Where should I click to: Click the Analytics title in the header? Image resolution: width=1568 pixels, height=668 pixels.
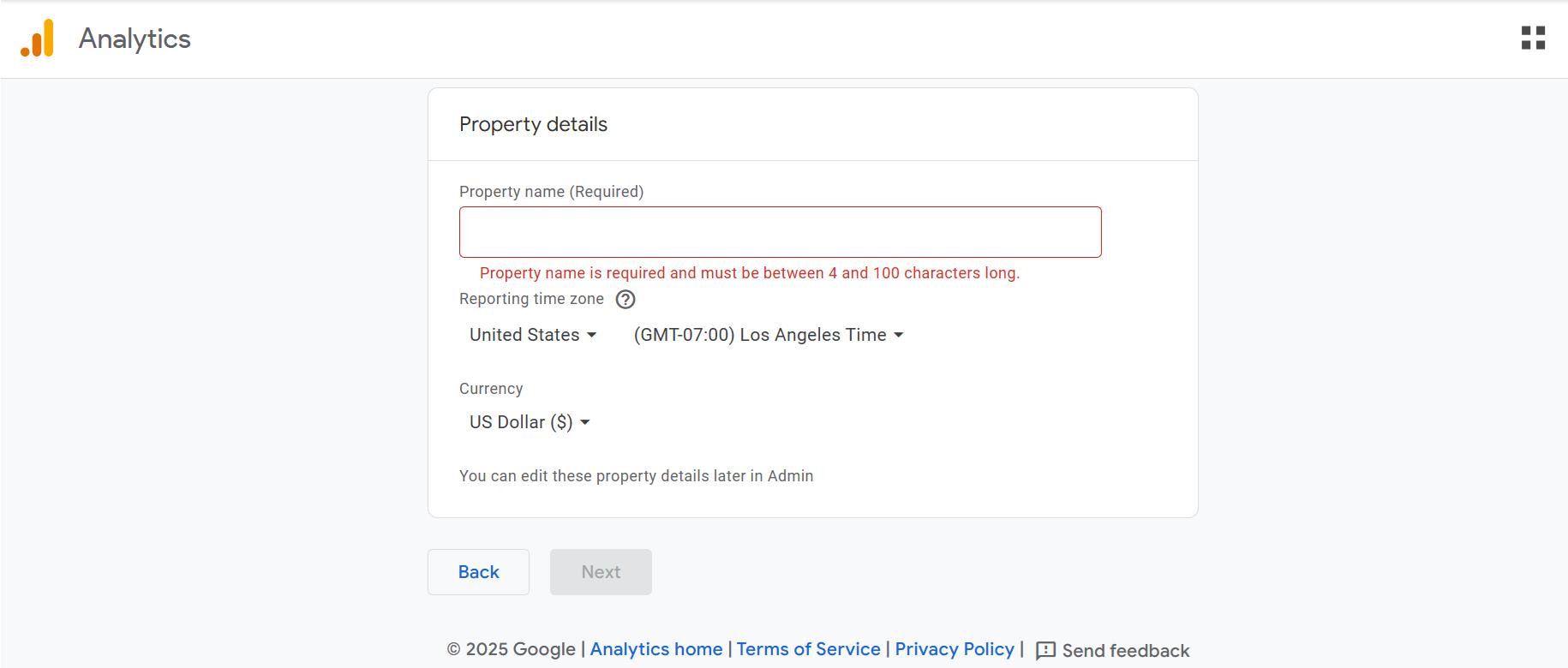pos(134,39)
